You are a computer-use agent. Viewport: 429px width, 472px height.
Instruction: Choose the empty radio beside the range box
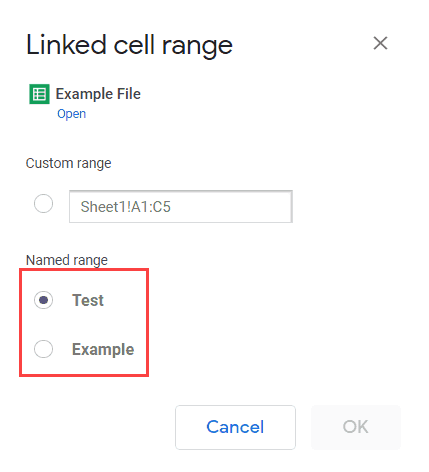click(43, 203)
